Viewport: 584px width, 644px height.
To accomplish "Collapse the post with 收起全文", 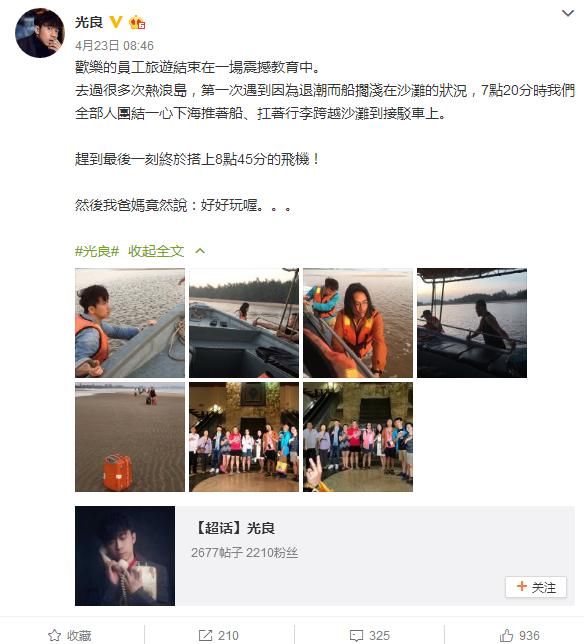I will tap(156, 251).
